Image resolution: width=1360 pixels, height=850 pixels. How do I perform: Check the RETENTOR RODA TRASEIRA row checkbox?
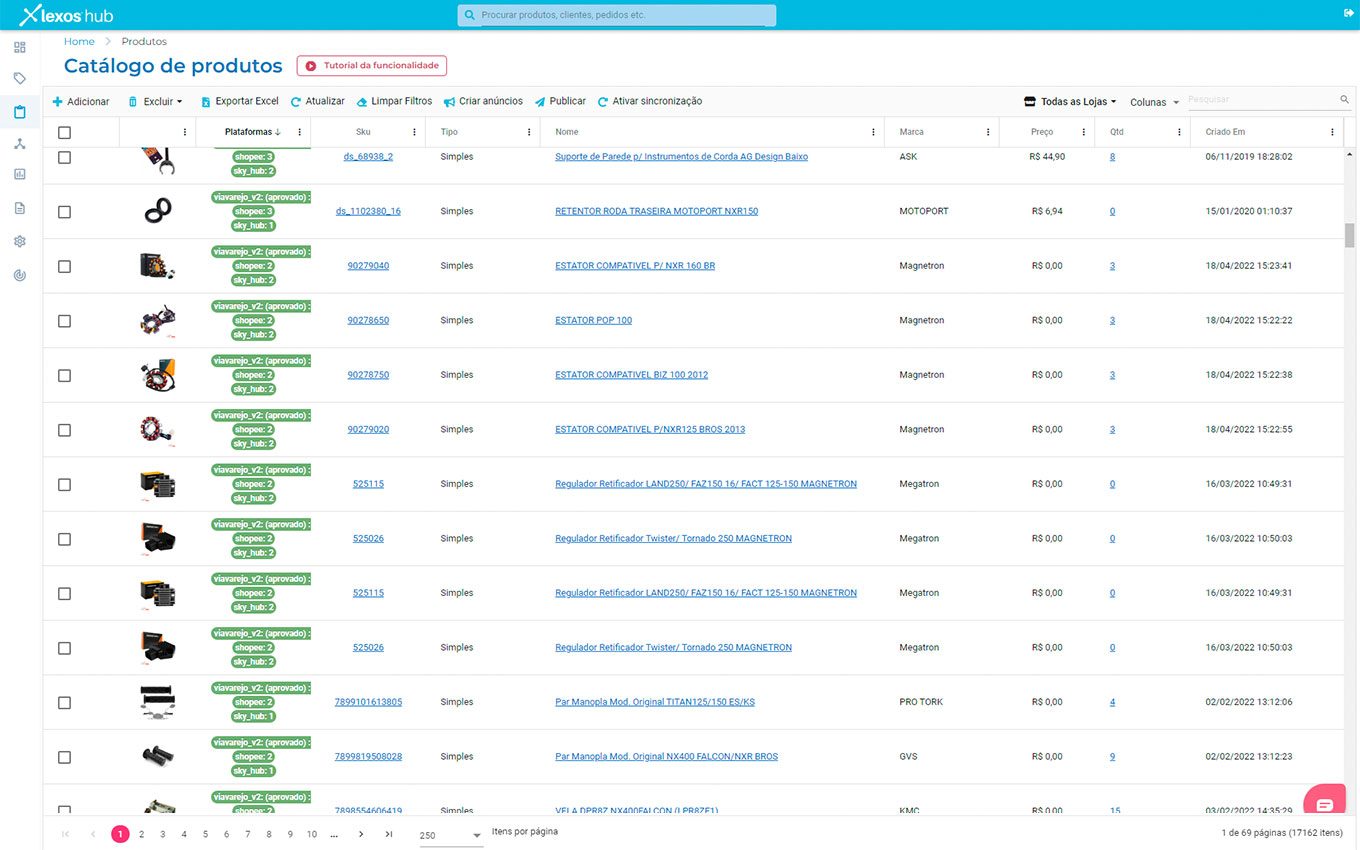(64, 212)
